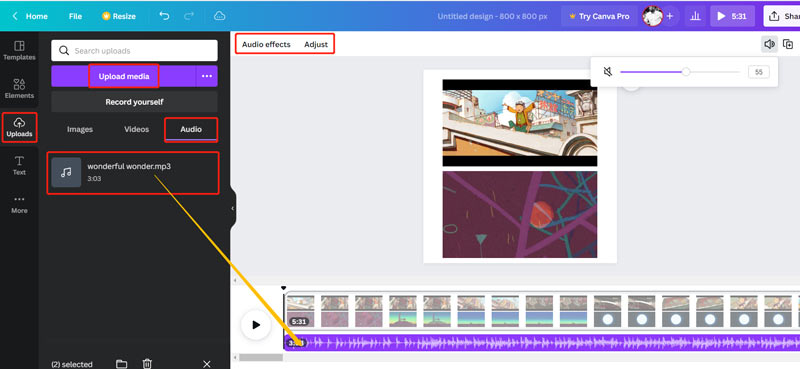Screen dimensions: 800x369
Task: Click the cloud save status icon
Action: [219, 16]
